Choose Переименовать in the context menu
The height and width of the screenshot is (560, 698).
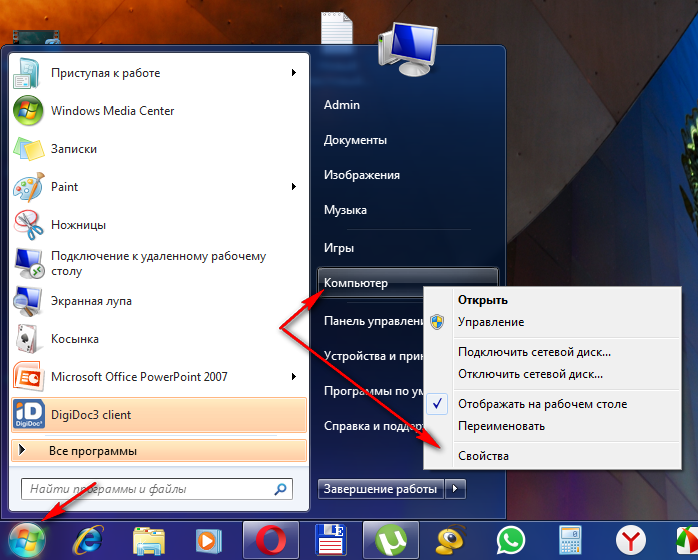501,426
